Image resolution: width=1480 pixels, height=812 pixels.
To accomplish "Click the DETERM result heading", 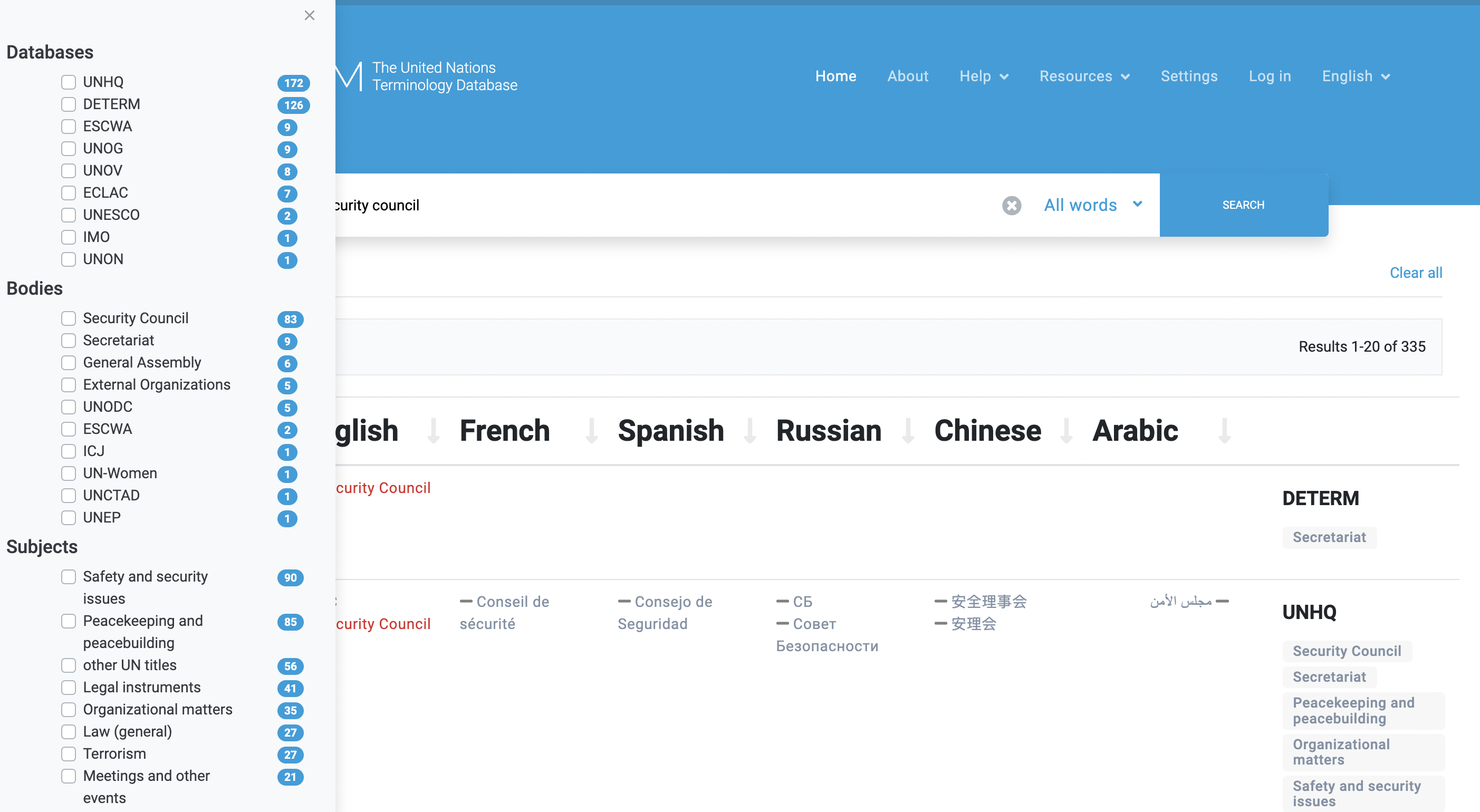I will (x=1320, y=498).
